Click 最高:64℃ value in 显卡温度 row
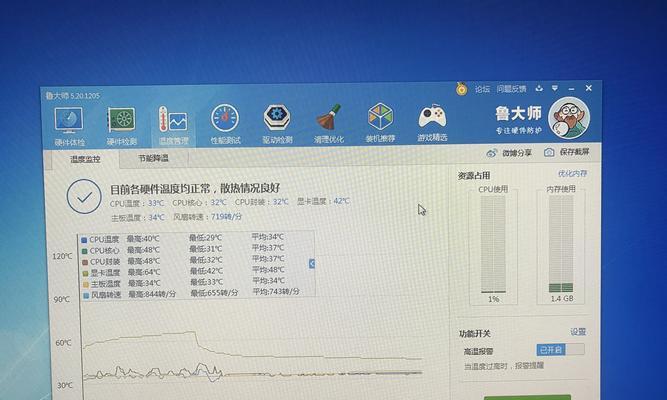The width and height of the screenshot is (667, 400). (144, 272)
